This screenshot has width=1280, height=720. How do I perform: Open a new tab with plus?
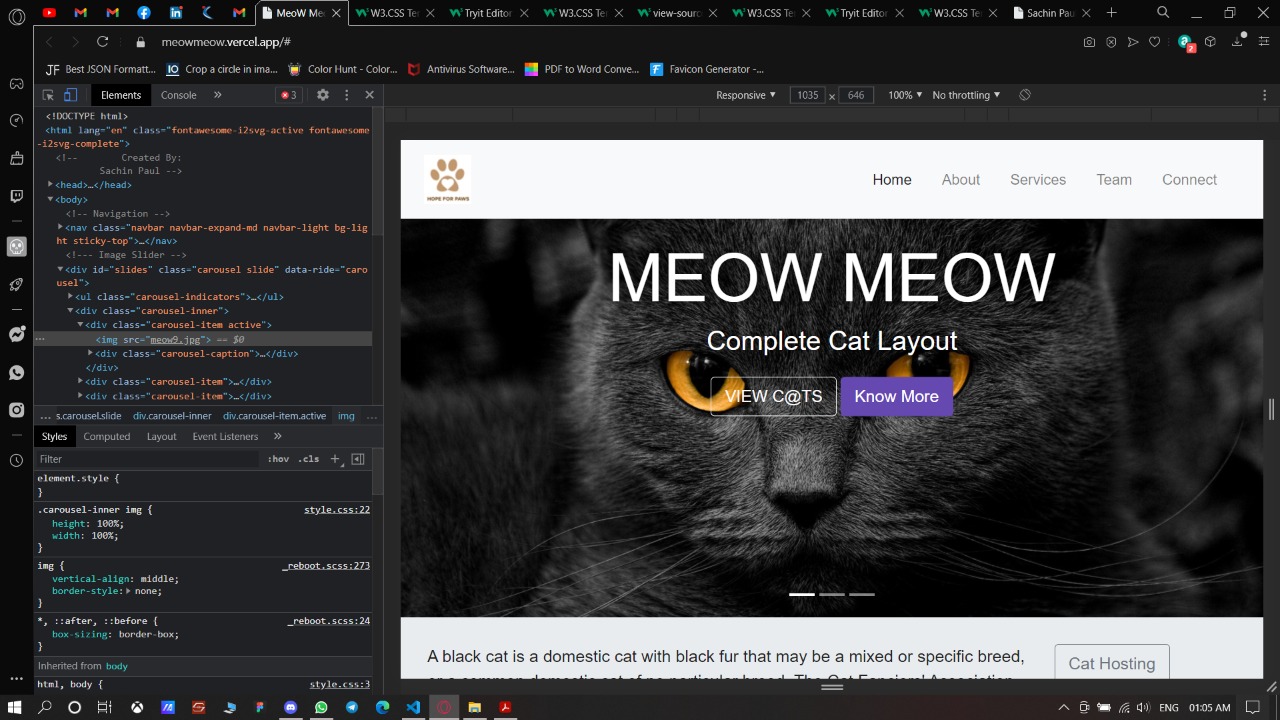[1111, 13]
